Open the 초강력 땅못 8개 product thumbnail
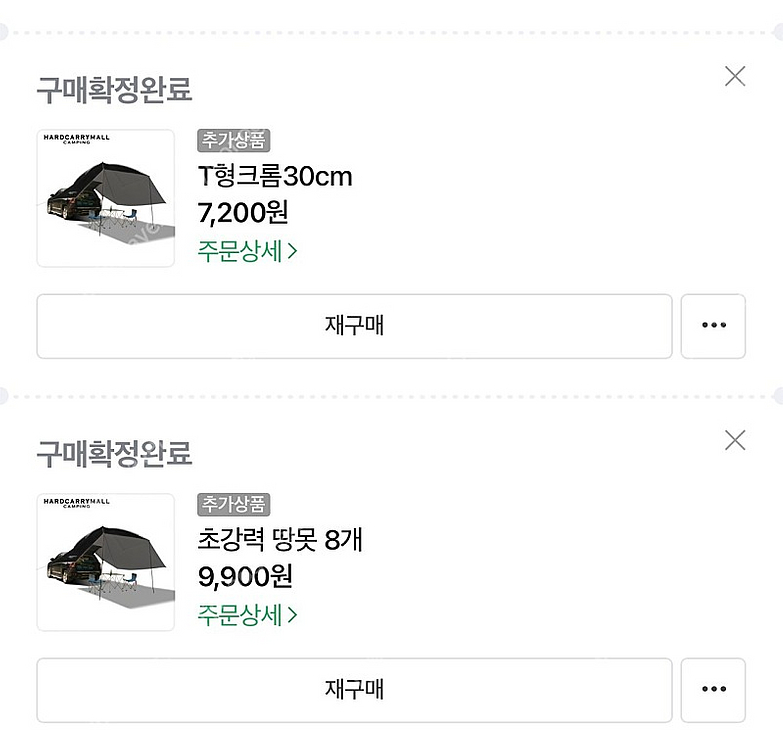The image size is (783, 750). click(x=106, y=562)
